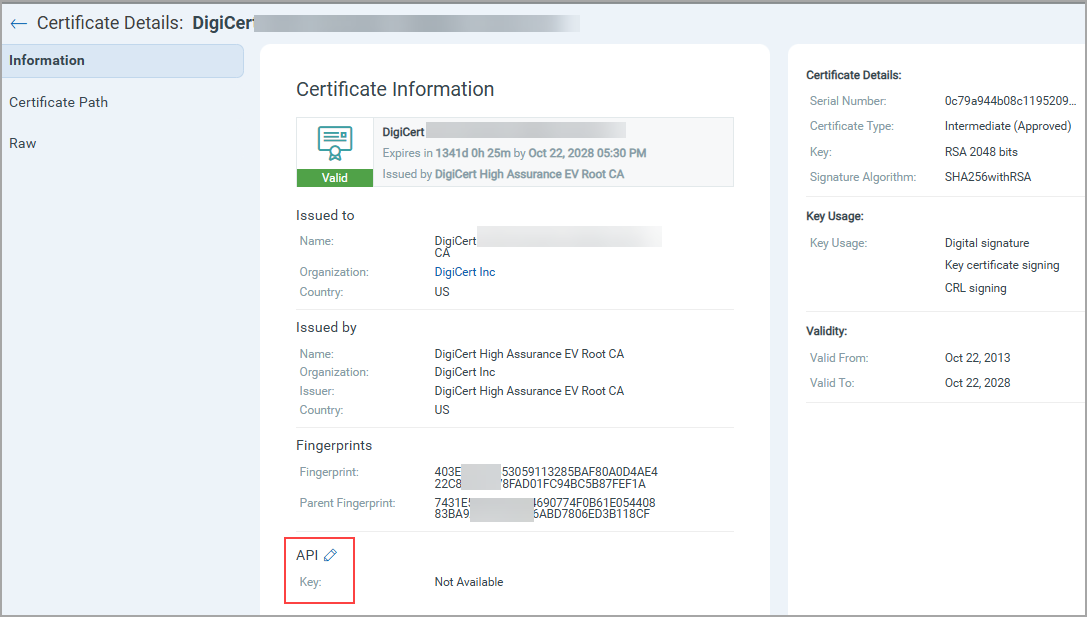The image size is (1087, 617).
Task: Click the Intermediate (Approved) certificate type
Action: pyautogui.click(x=1007, y=126)
